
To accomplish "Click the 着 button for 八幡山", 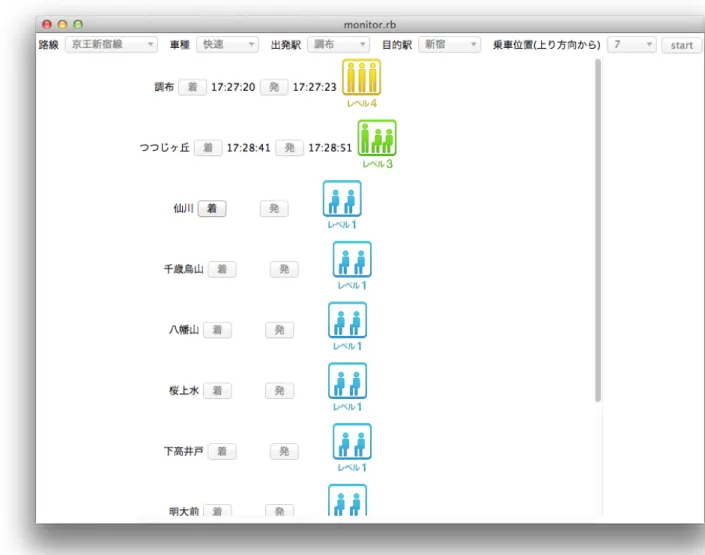I will tap(217, 330).
